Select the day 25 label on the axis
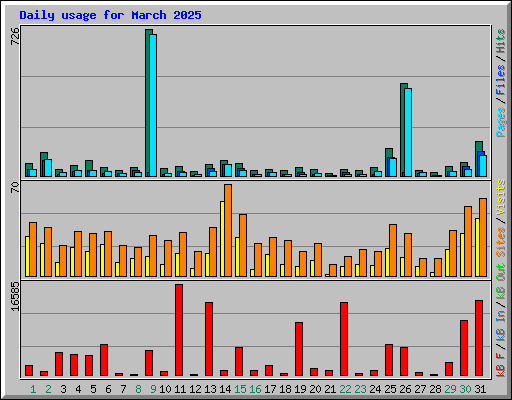 390,389
